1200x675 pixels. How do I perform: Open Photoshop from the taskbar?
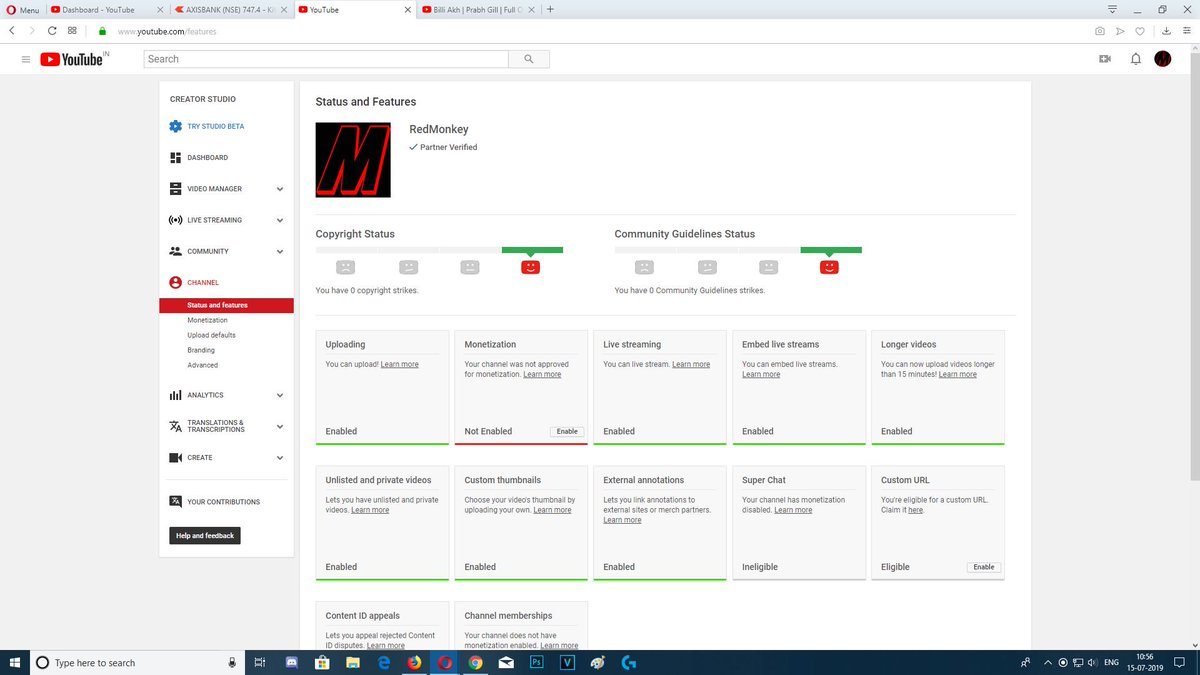tap(537, 662)
